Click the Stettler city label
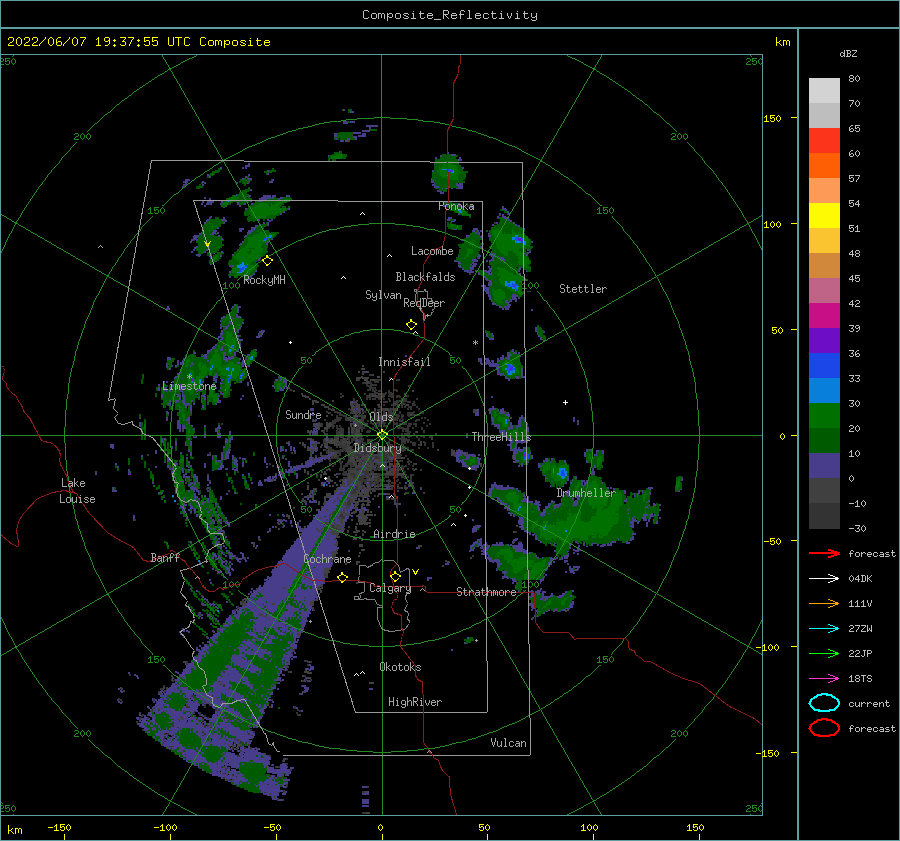 pyautogui.click(x=583, y=289)
